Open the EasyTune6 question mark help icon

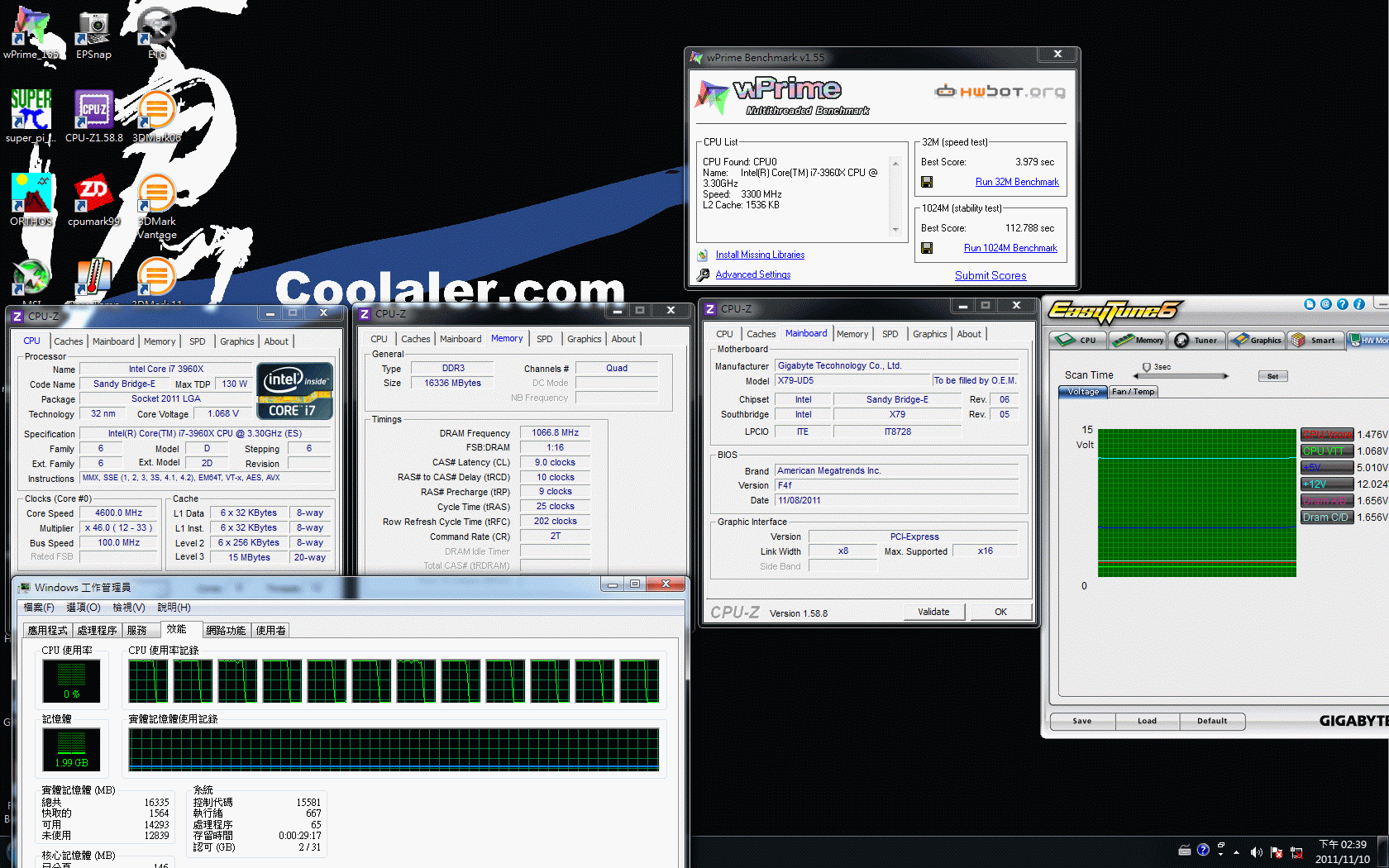pos(1343,304)
